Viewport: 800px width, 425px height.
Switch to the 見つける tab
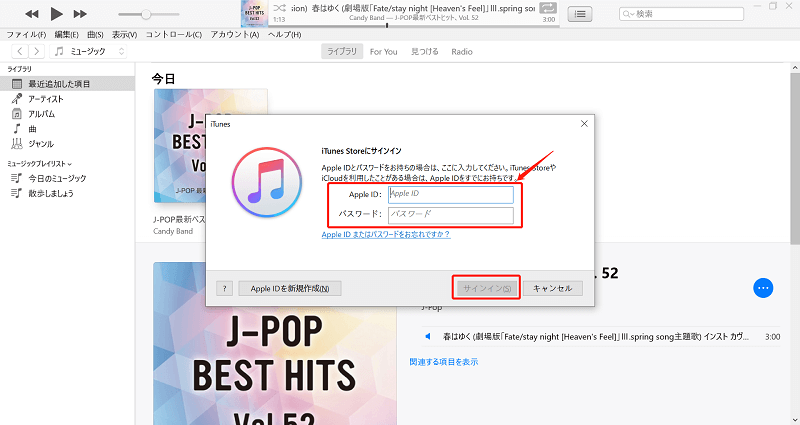(424, 52)
